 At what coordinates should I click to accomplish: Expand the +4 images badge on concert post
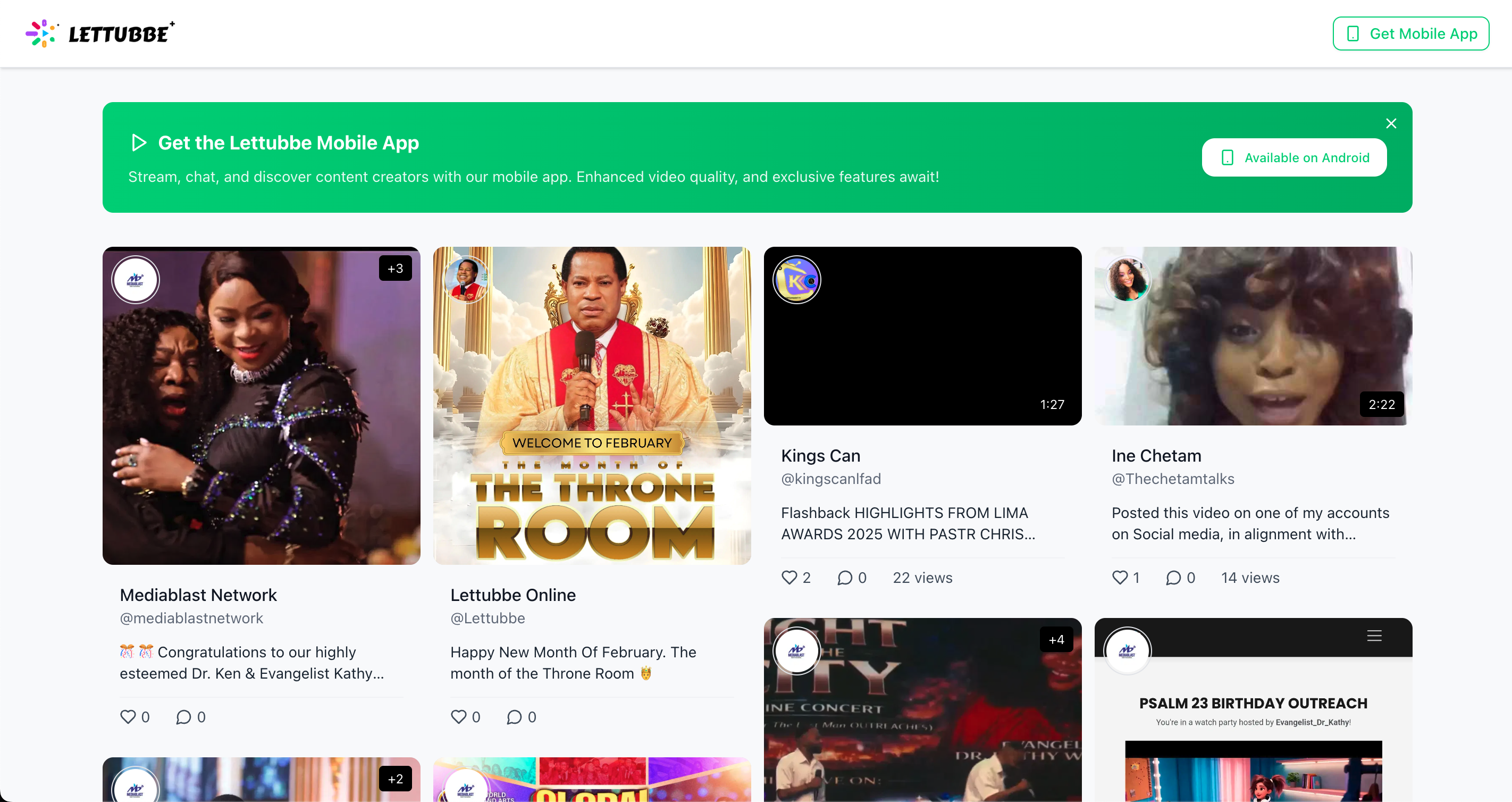(1056, 639)
